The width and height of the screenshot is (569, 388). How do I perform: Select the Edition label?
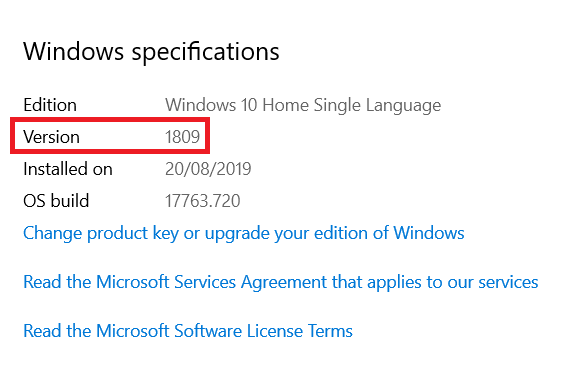click(x=50, y=105)
